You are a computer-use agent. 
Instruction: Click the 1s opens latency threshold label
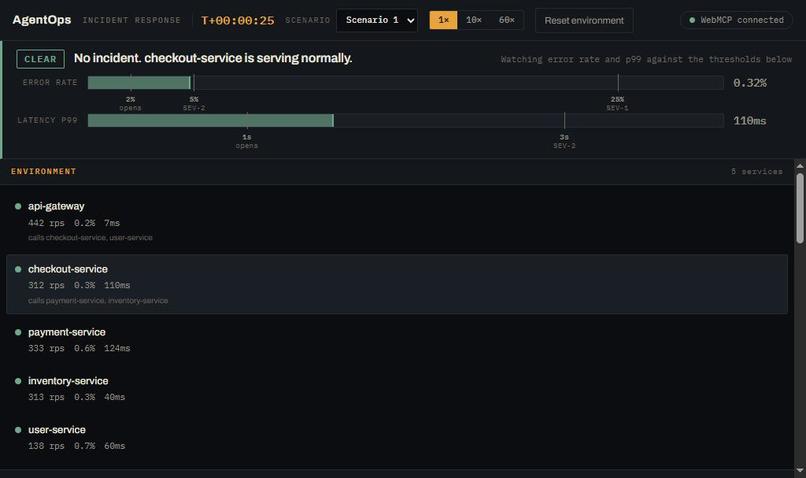(247, 141)
